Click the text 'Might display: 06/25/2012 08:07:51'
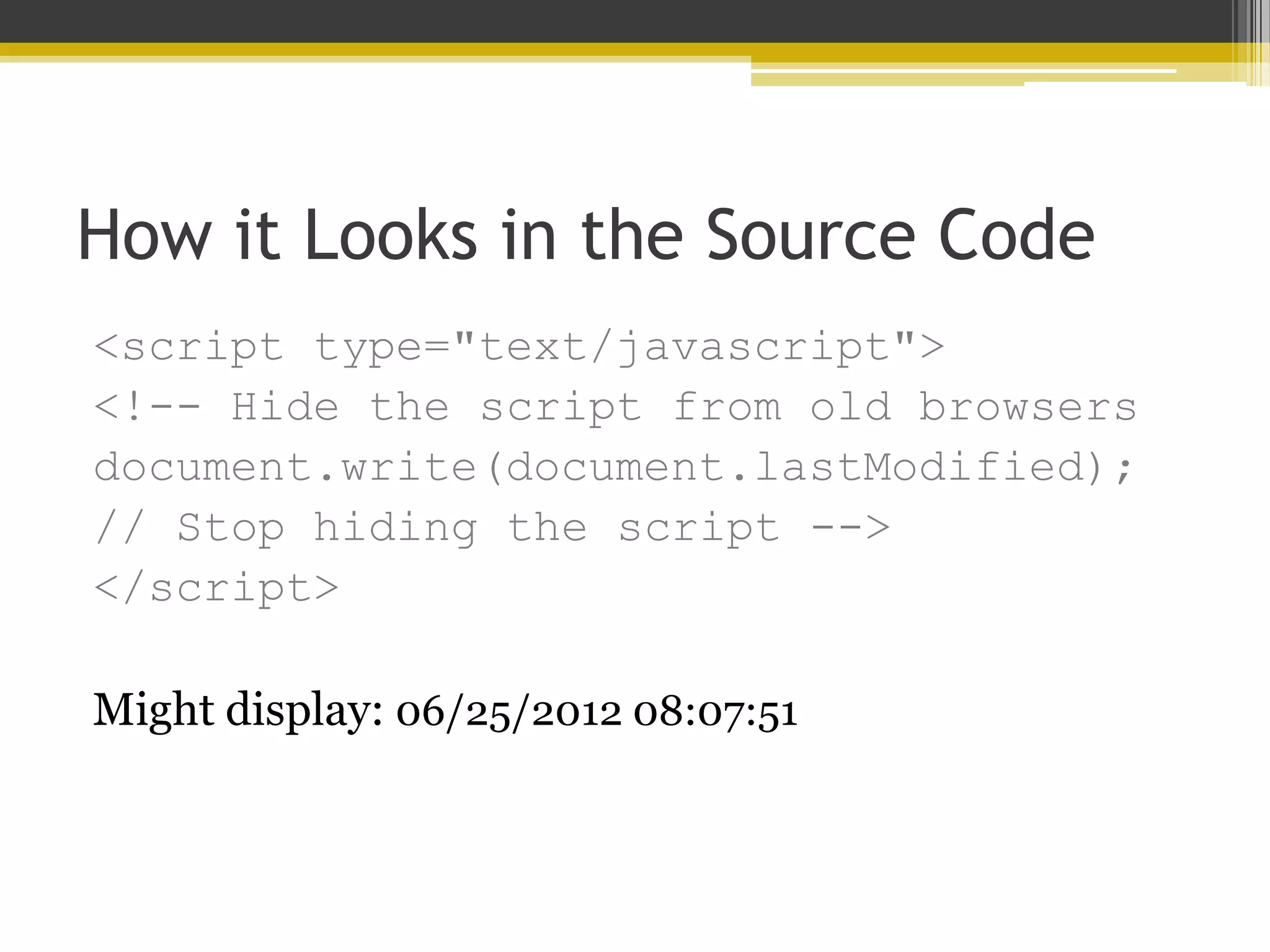1270x952 pixels. (445, 711)
